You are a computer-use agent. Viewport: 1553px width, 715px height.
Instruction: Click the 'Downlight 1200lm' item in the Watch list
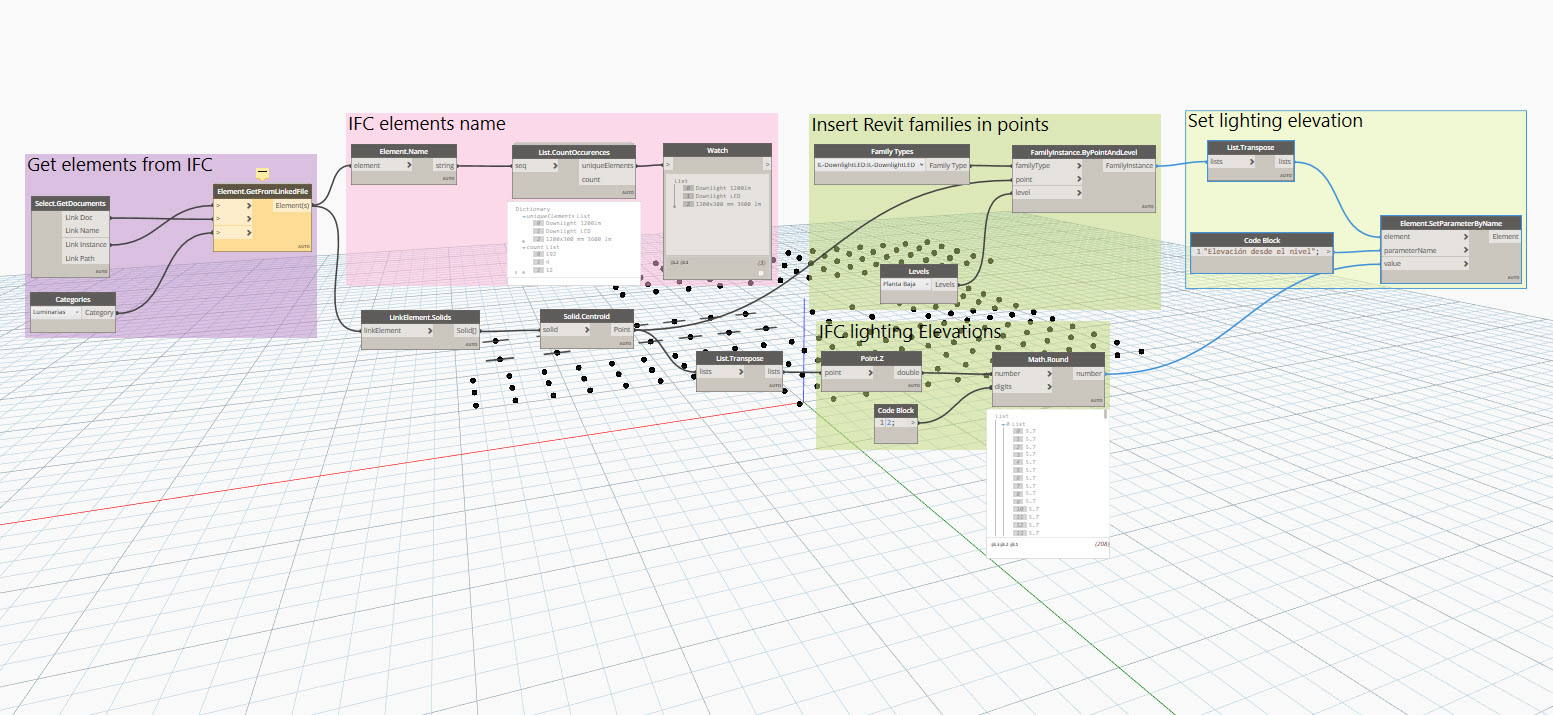coord(724,188)
